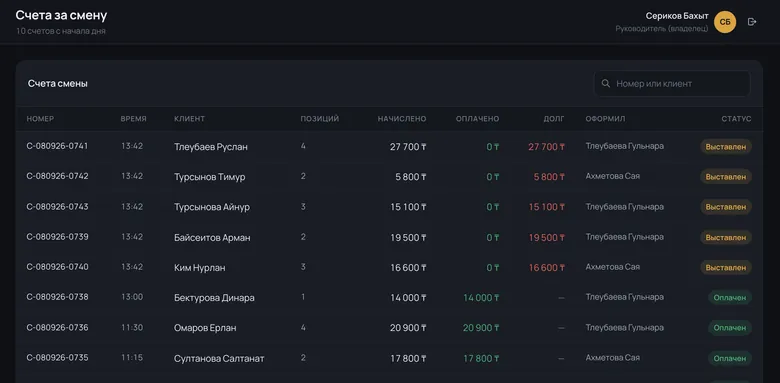
Task: Click 'Оплачен' status for Бектурова Динара
Action: coord(730,297)
